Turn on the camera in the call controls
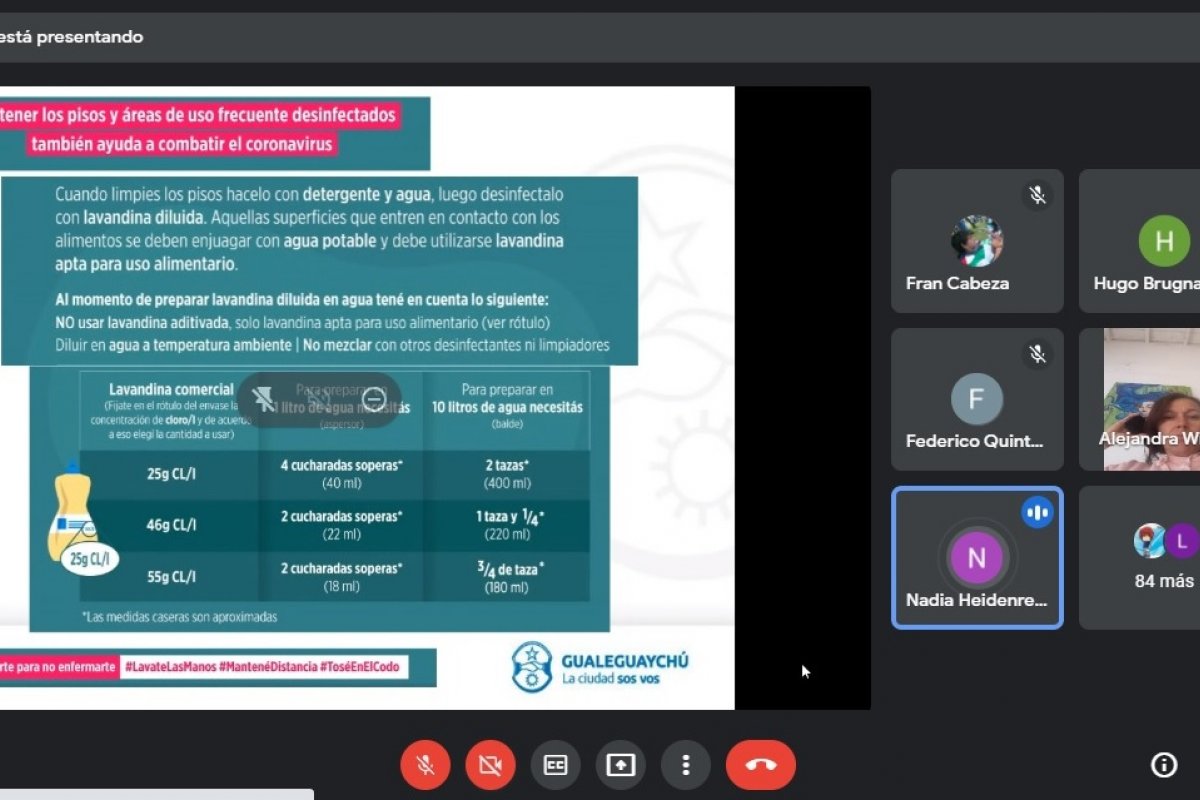 [490, 765]
